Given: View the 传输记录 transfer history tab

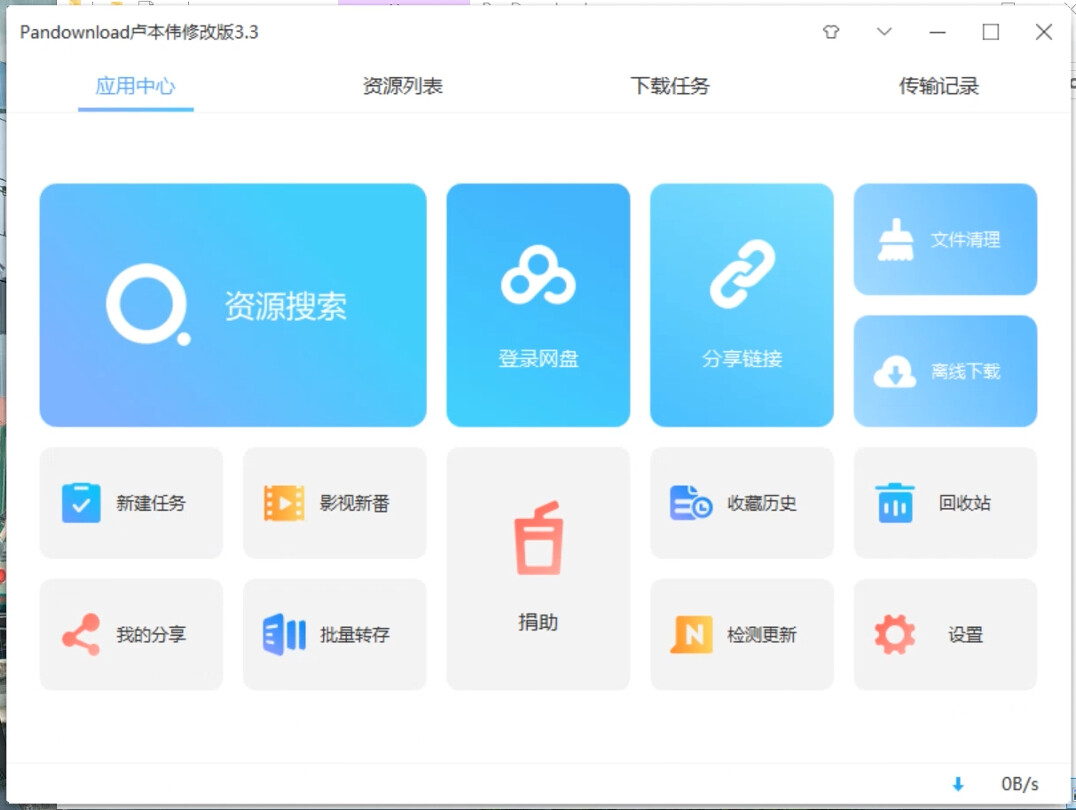Looking at the screenshot, I should click(937, 87).
